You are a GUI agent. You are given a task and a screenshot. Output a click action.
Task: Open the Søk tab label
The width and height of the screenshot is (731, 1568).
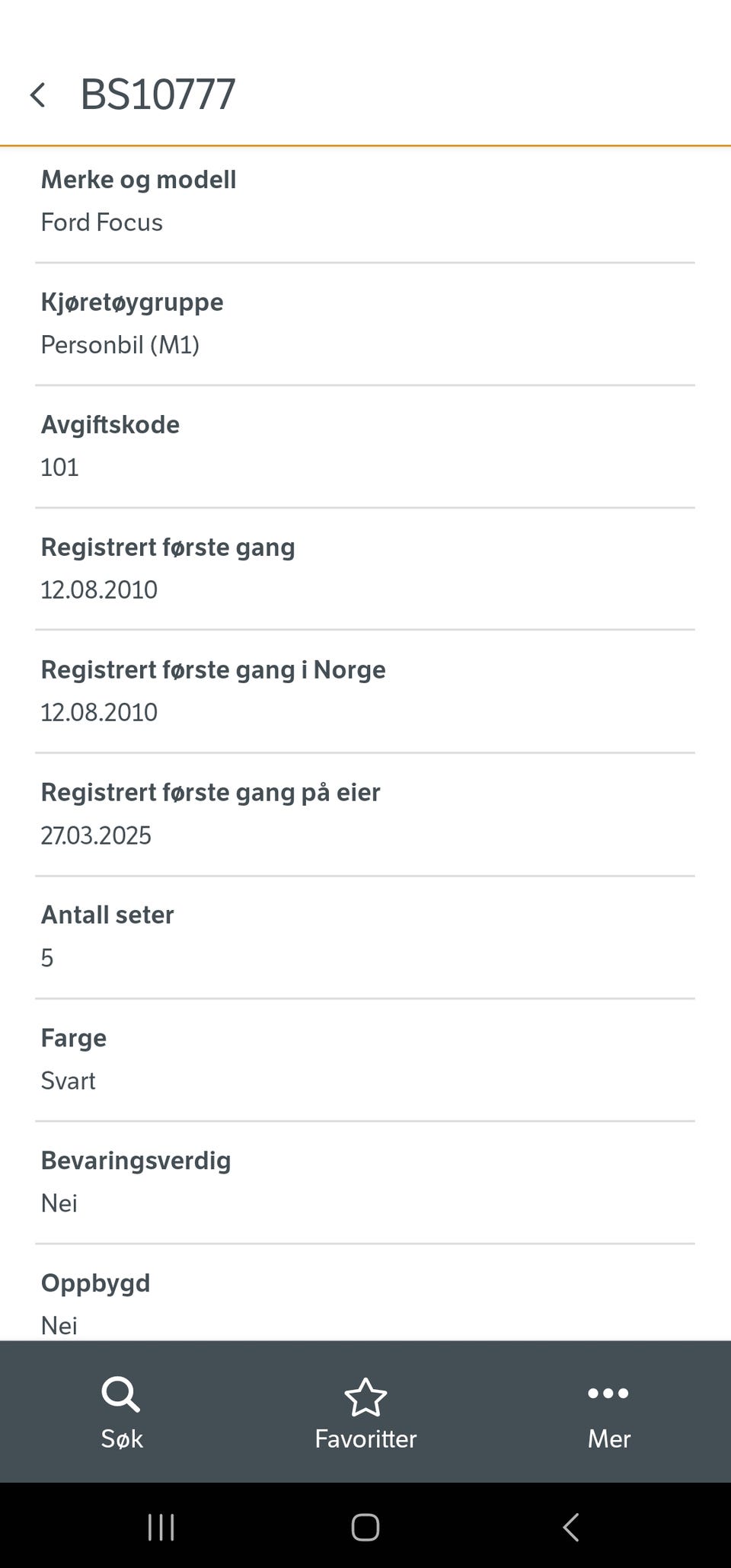pos(122,1439)
